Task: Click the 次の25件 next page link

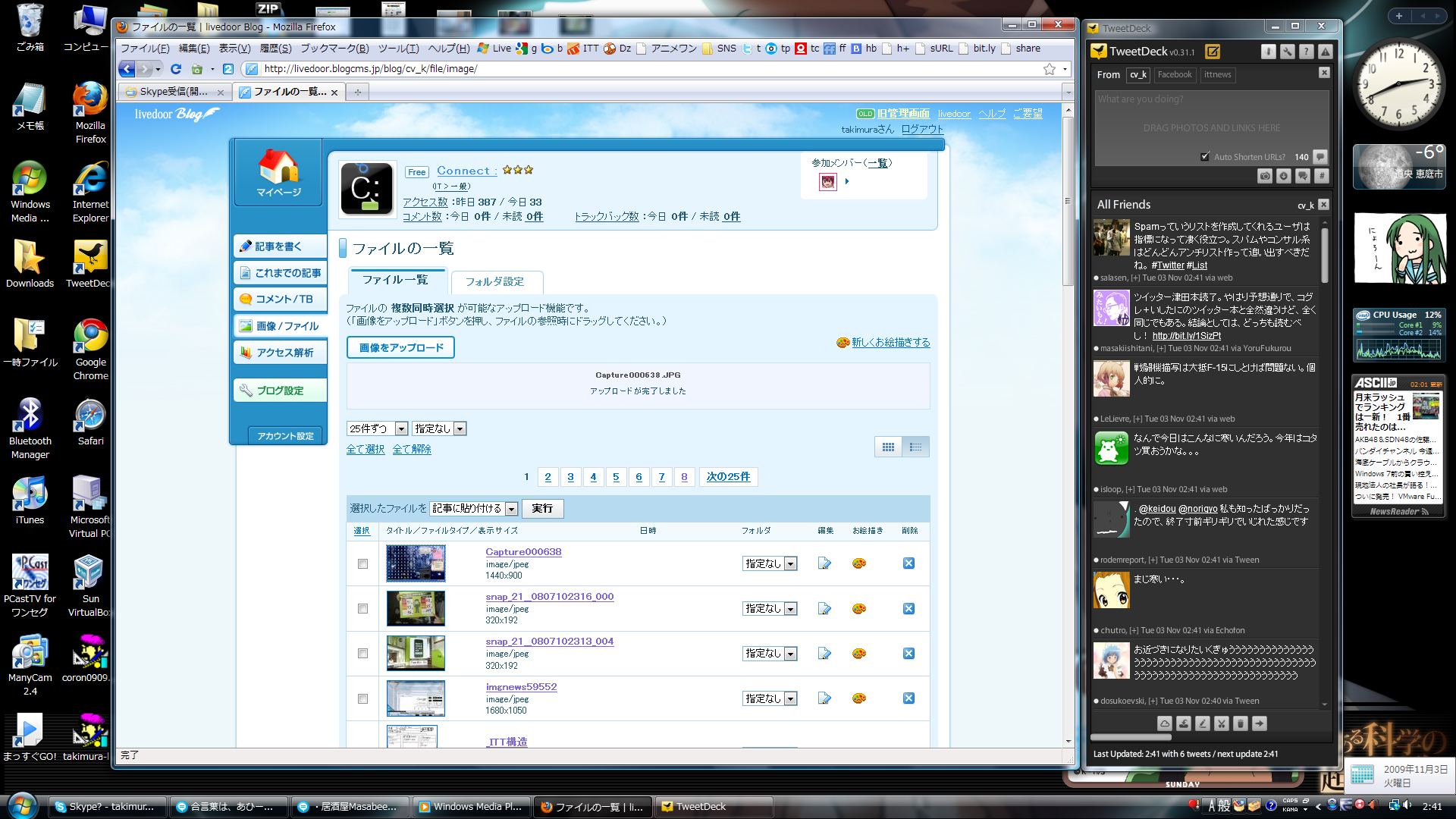Action: [729, 477]
